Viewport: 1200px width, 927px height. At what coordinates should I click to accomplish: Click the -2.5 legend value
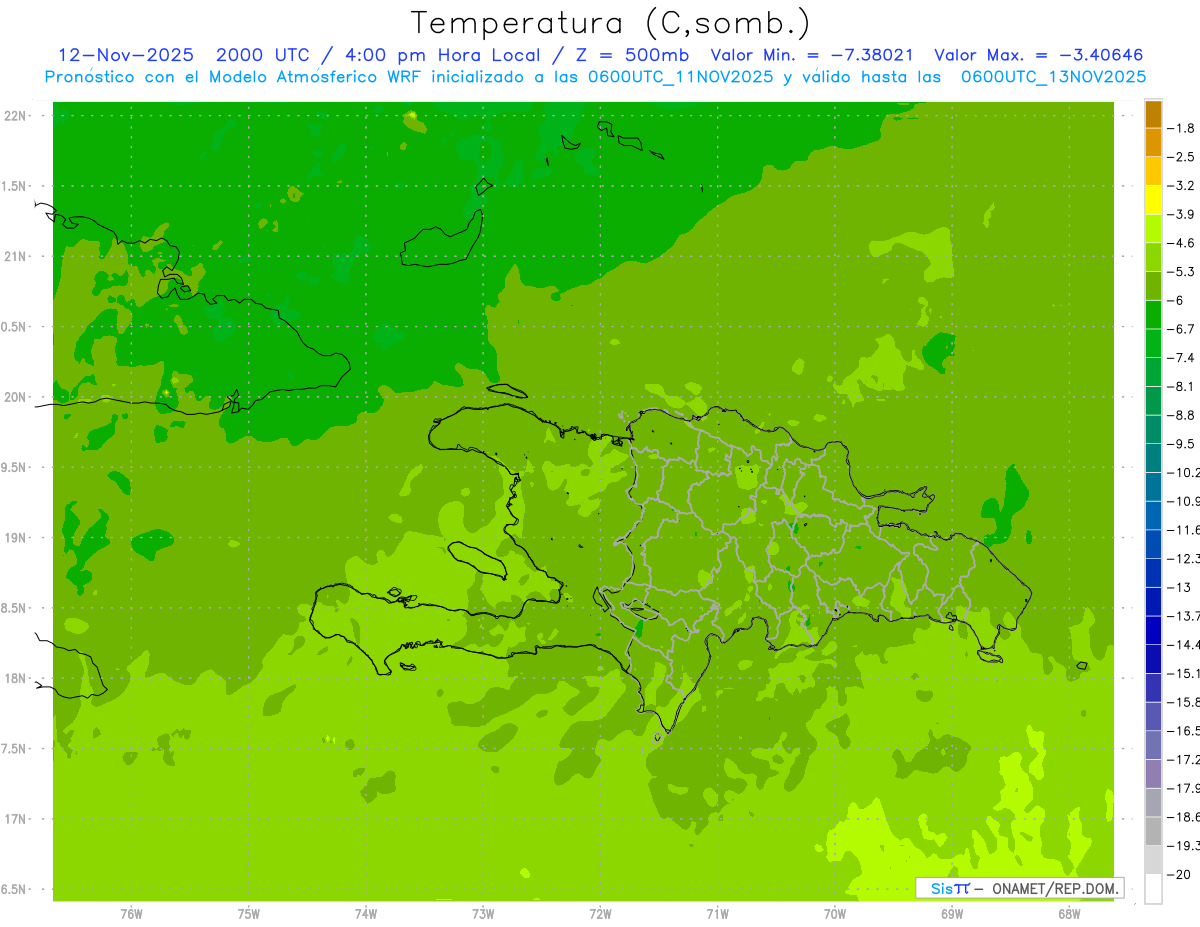pos(1182,157)
